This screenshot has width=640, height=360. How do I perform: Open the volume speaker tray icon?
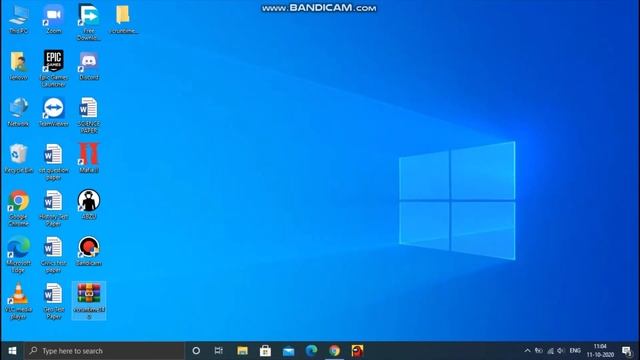(561, 351)
